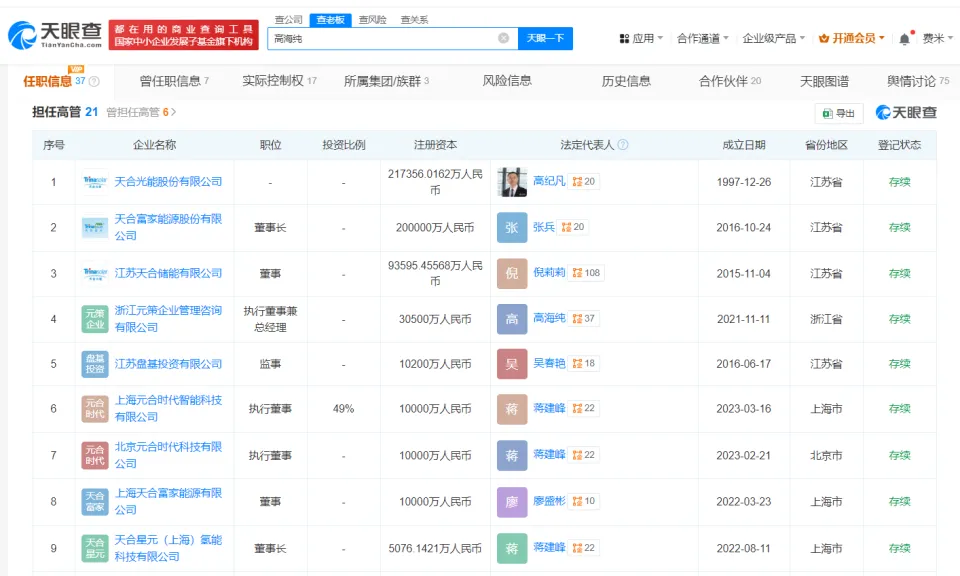This screenshot has height=576, width=960.
Task: Expand the 合作通道 dropdown
Action: (702, 38)
